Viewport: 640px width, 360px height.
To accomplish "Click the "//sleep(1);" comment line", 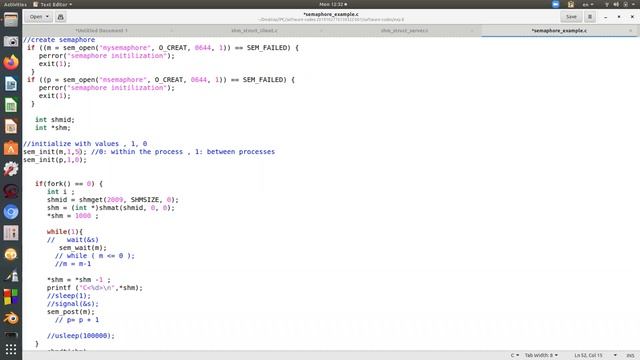I will [x=69, y=296].
